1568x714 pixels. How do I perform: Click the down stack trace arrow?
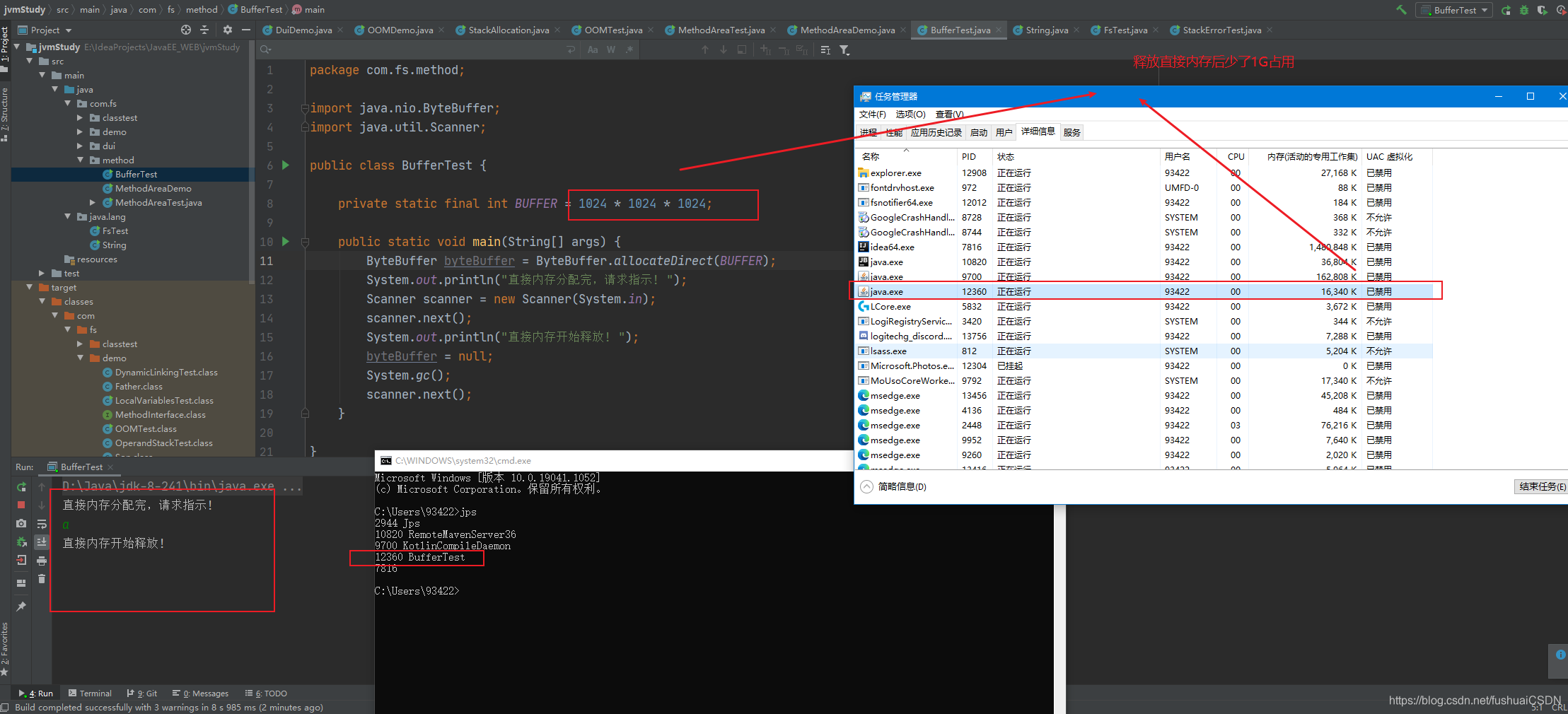(42, 505)
